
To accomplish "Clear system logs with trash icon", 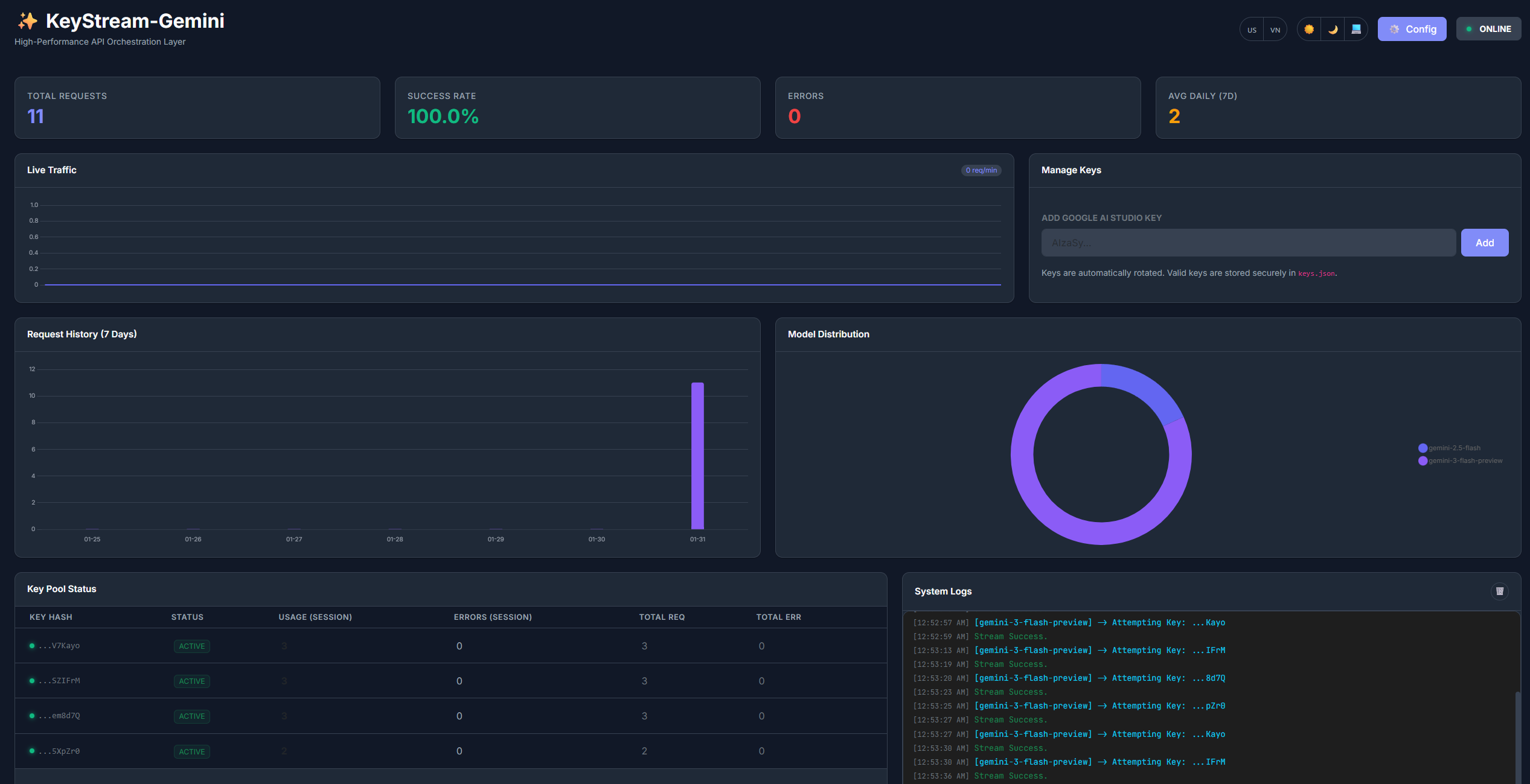I will point(1499,591).
